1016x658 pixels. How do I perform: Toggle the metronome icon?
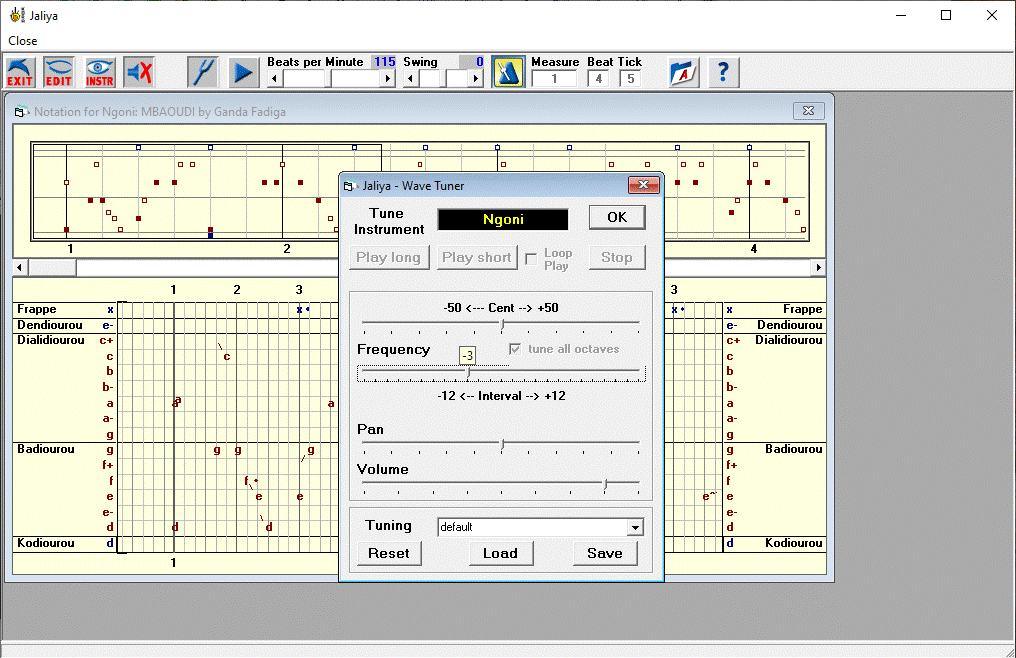(x=508, y=72)
